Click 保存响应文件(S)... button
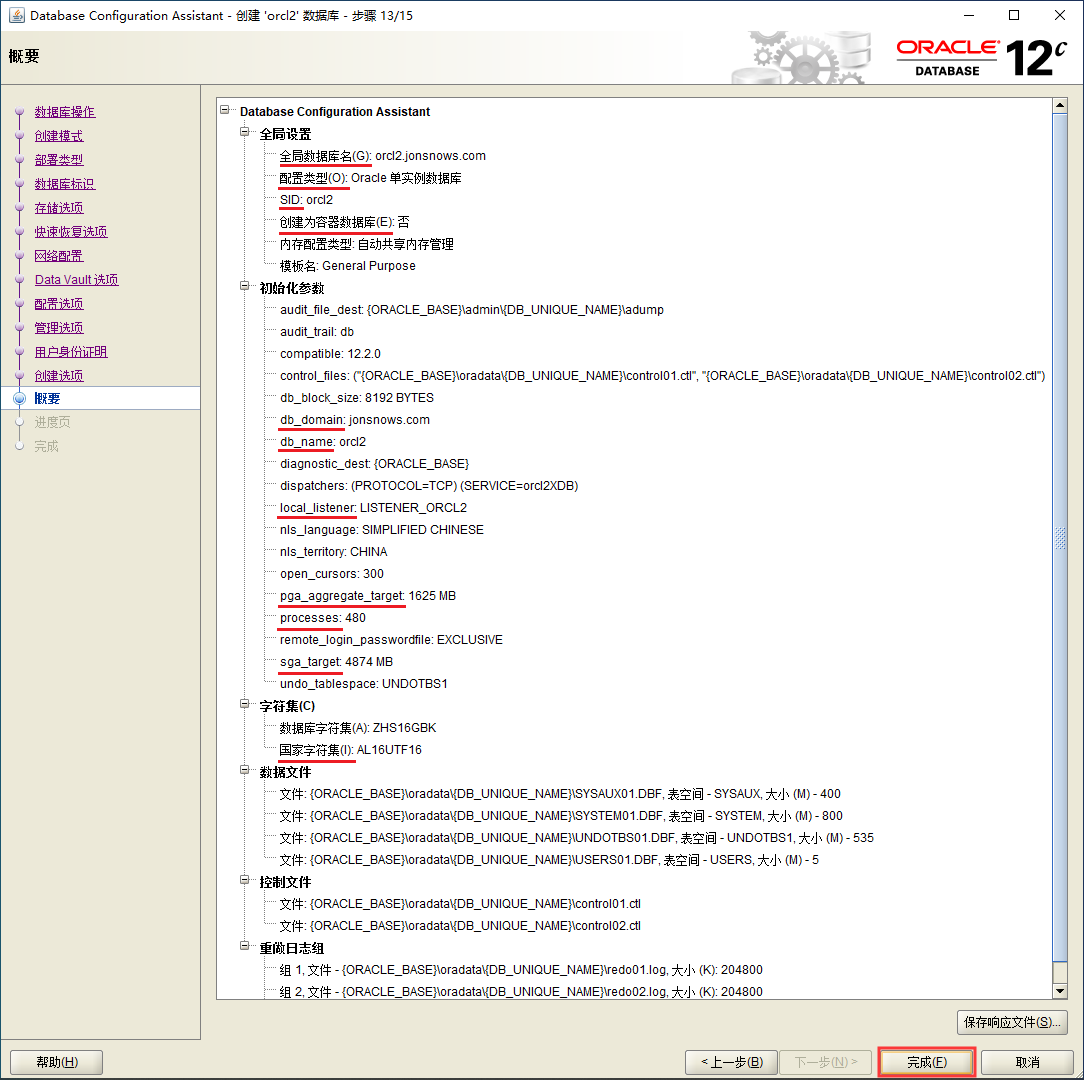Screen dimensions: 1084x1080 (x=1011, y=1022)
